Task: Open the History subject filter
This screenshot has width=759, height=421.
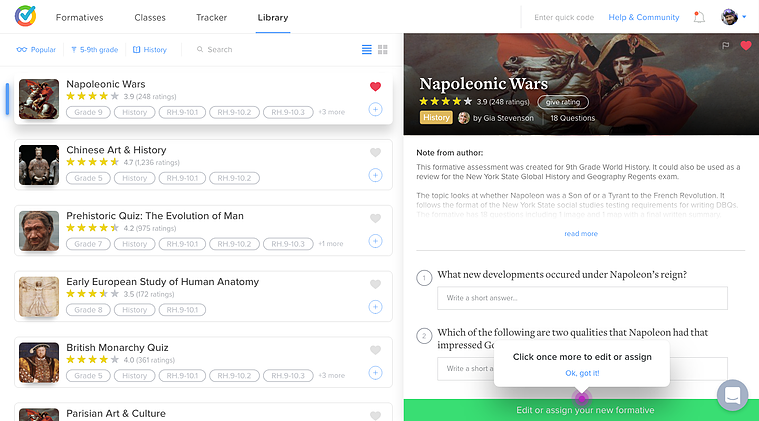Action: pos(150,49)
